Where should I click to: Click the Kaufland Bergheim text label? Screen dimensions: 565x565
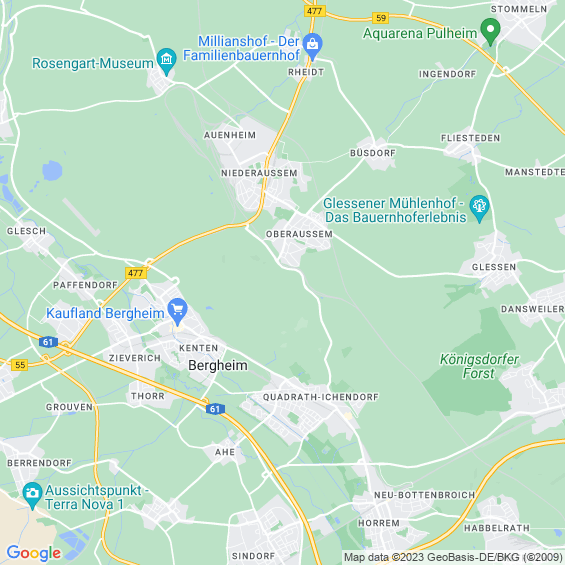(105, 313)
